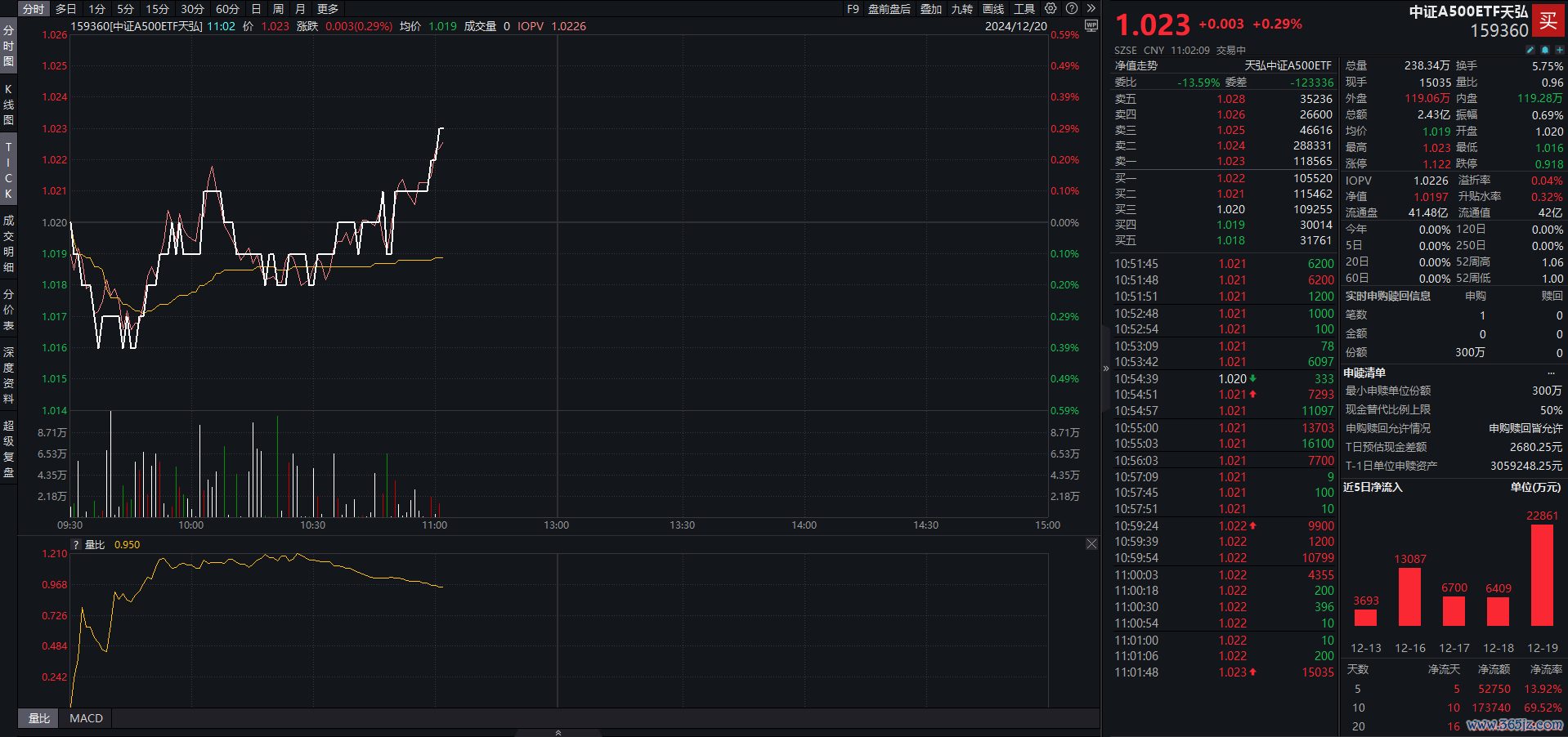Click the 12-13 net inflow bar 3693

1366,618
